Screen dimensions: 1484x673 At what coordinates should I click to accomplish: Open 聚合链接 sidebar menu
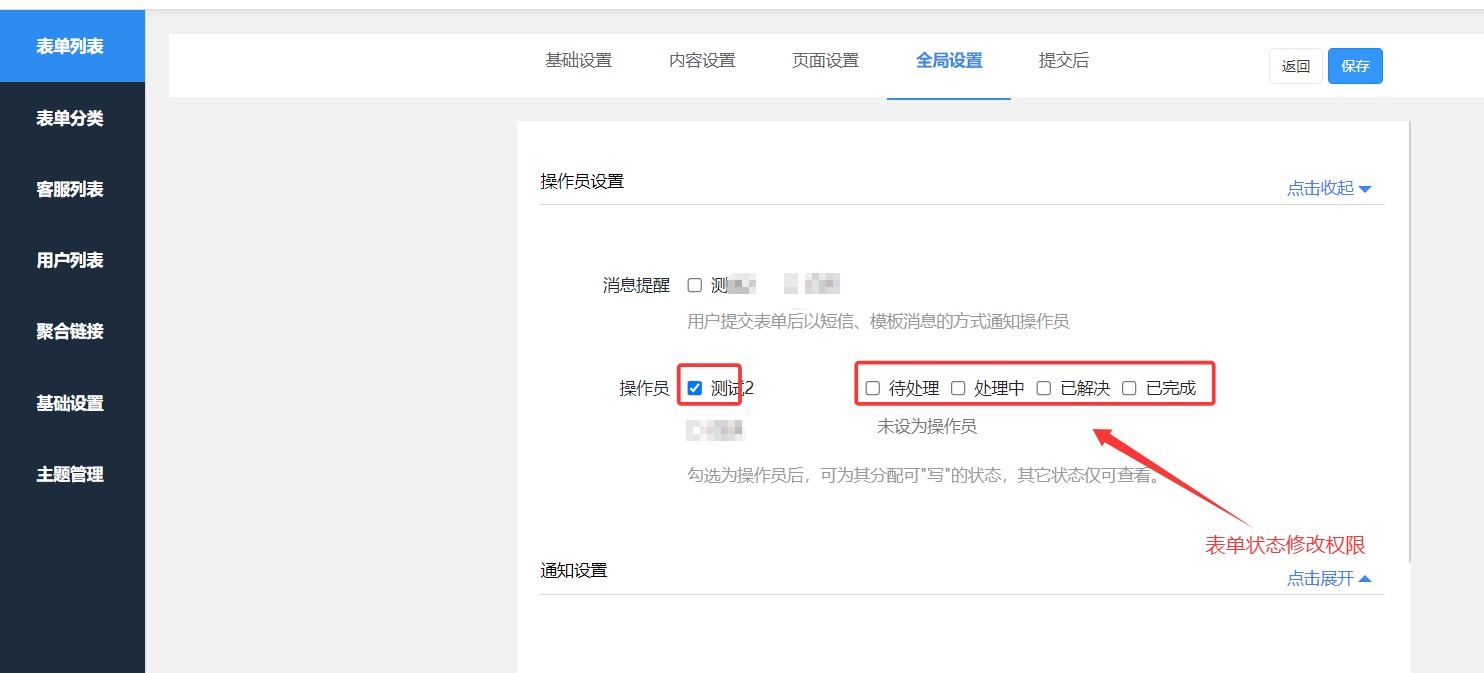click(70, 331)
